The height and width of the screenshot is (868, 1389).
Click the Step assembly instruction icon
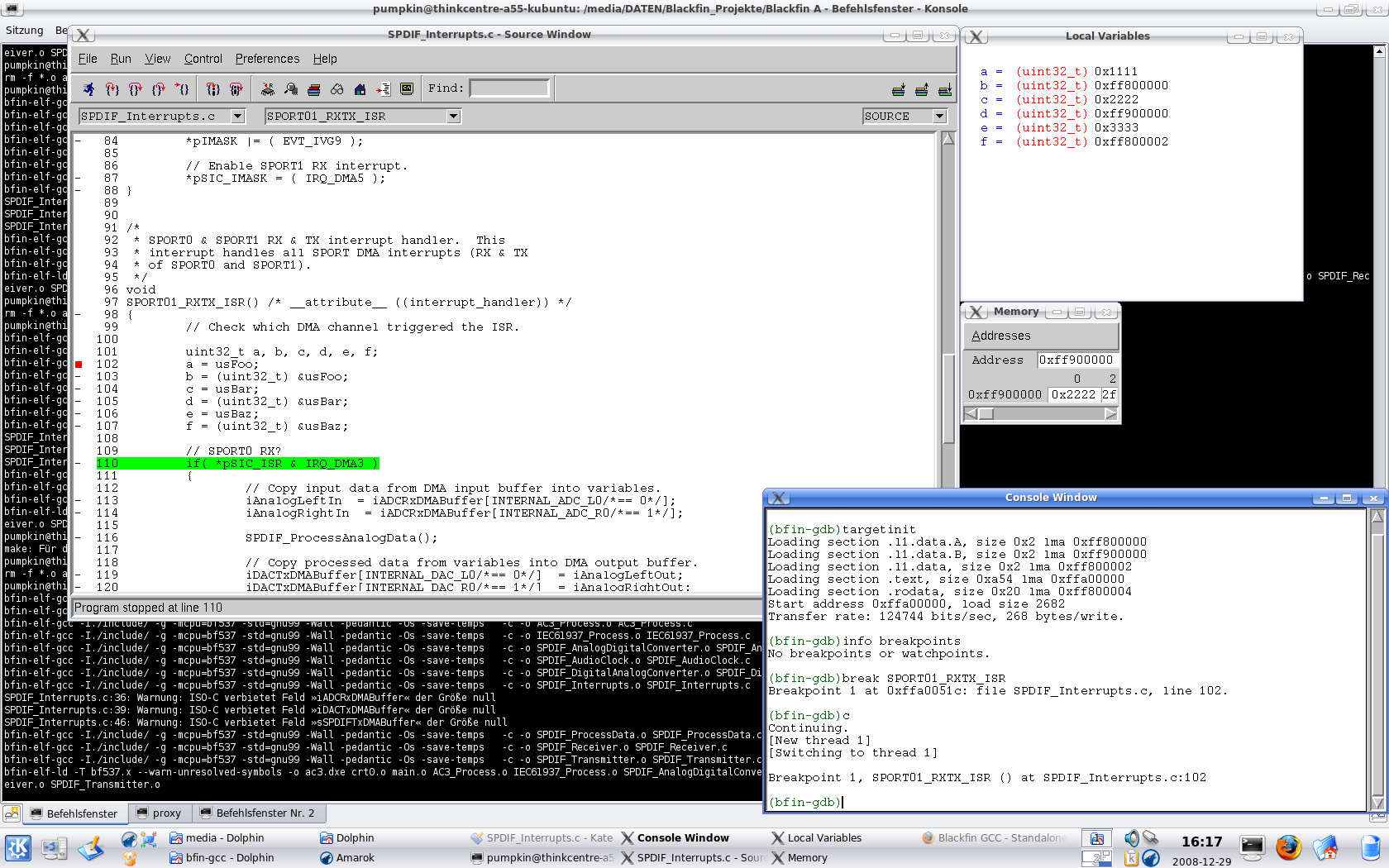[212, 88]
